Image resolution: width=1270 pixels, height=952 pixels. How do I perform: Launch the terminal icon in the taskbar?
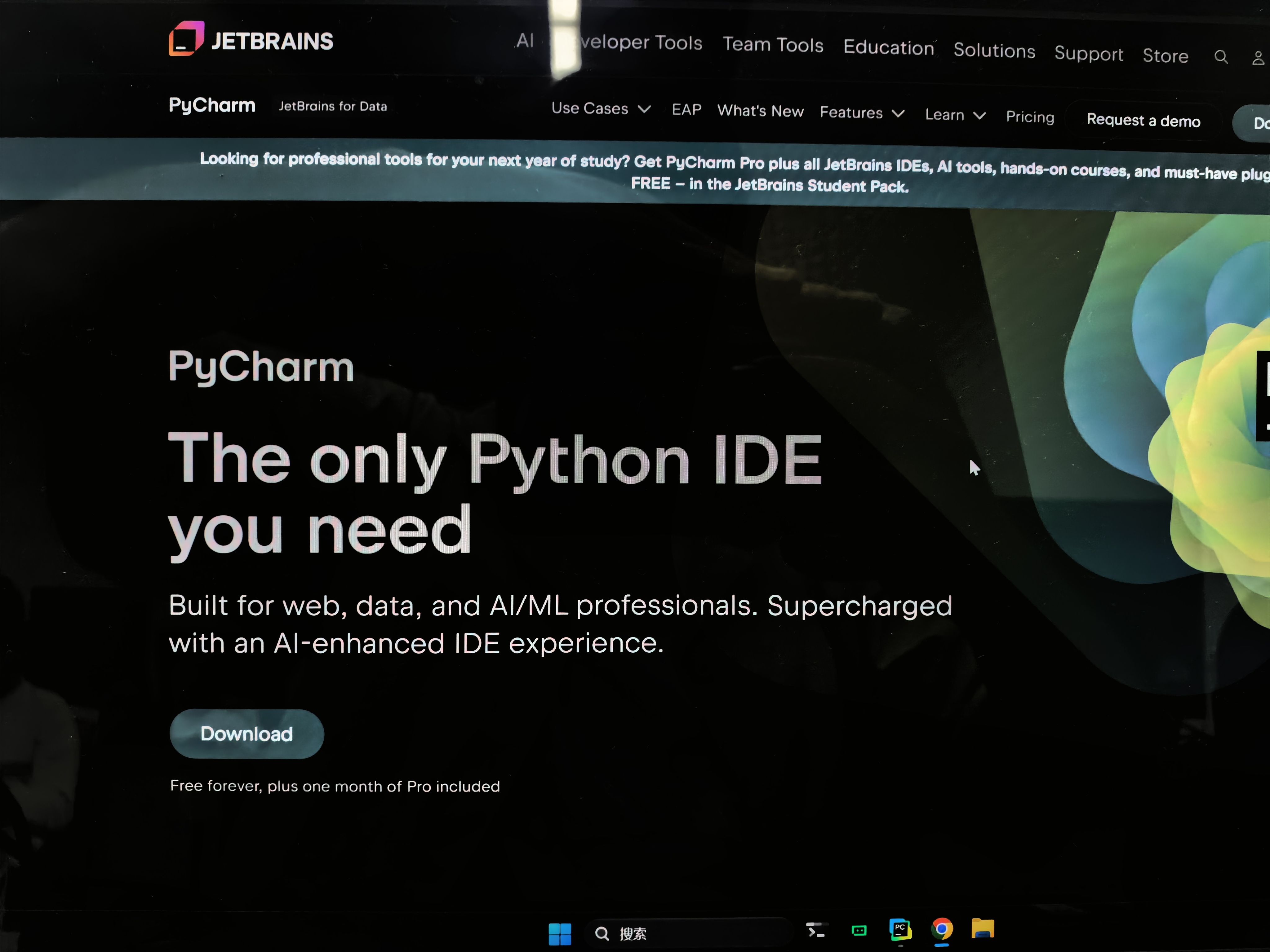(x=816, y=930)
